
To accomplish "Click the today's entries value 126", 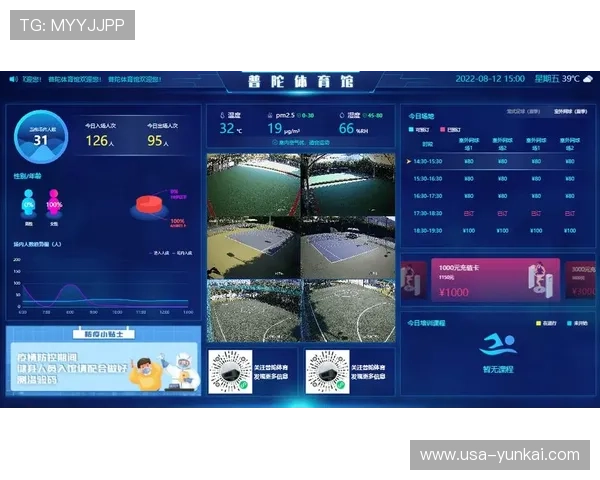I will tap(99, 141).
